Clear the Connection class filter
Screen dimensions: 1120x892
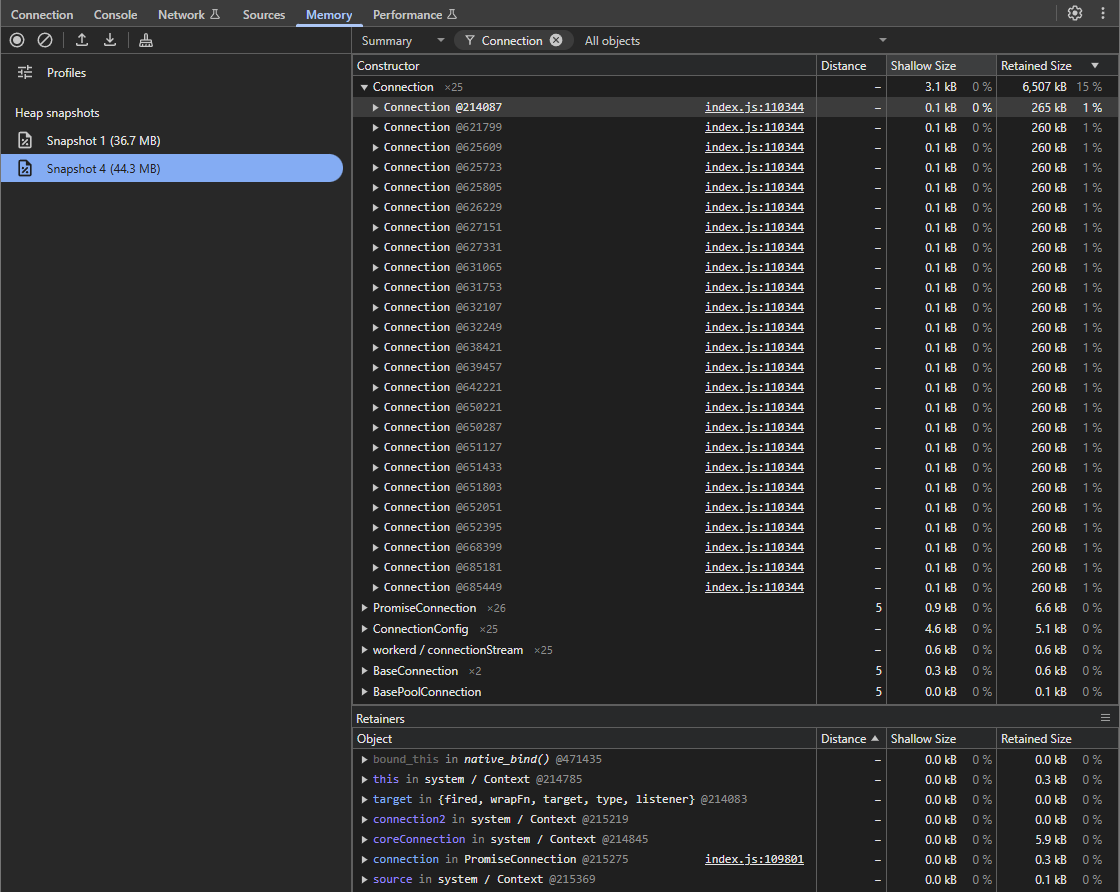click(556, 40)
